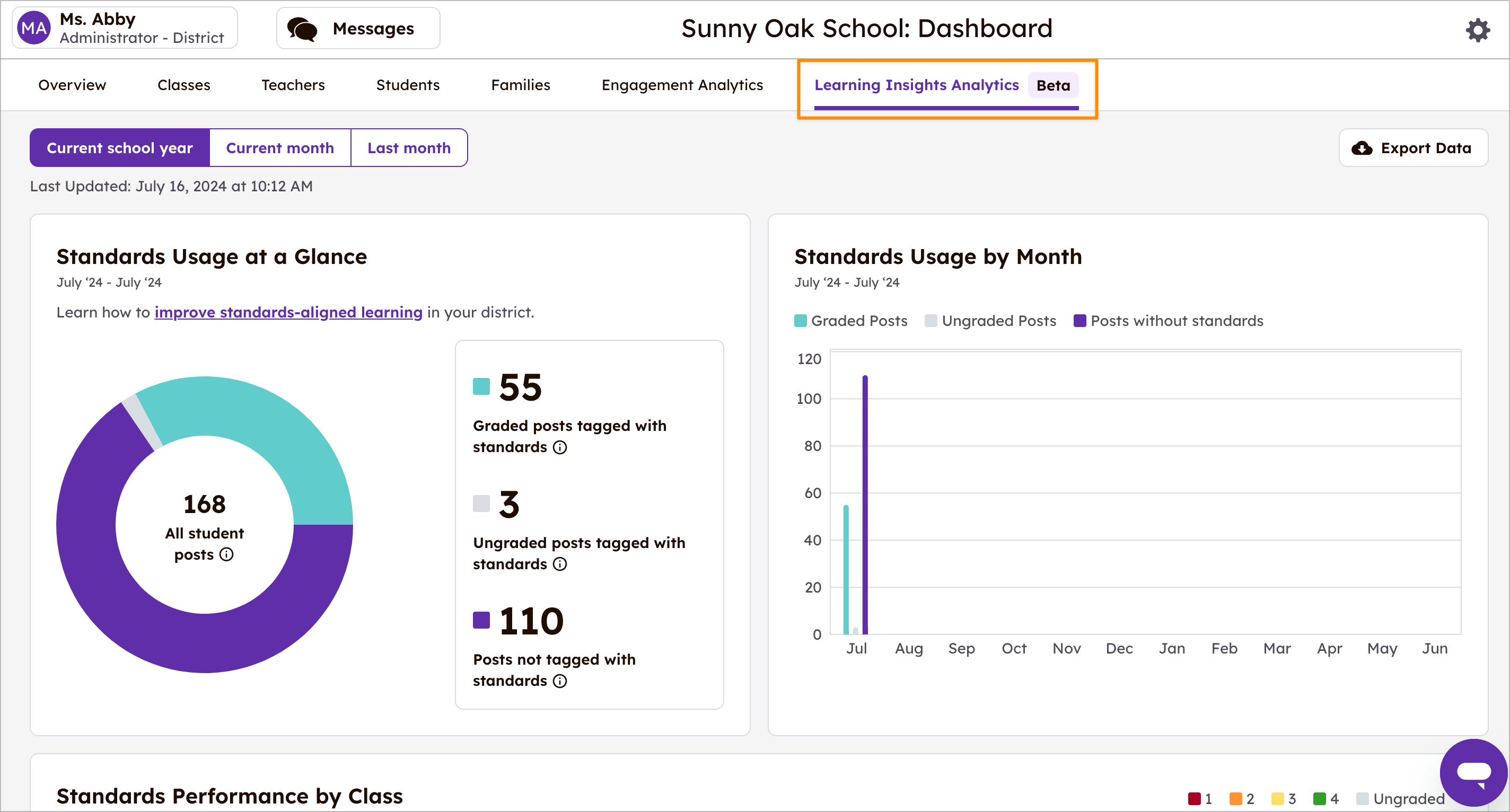Image resolution: width=1510 pixels, height=812 pixels.
Task: Click info icon for Posts not tagged with standards
Action: point(560,681)
